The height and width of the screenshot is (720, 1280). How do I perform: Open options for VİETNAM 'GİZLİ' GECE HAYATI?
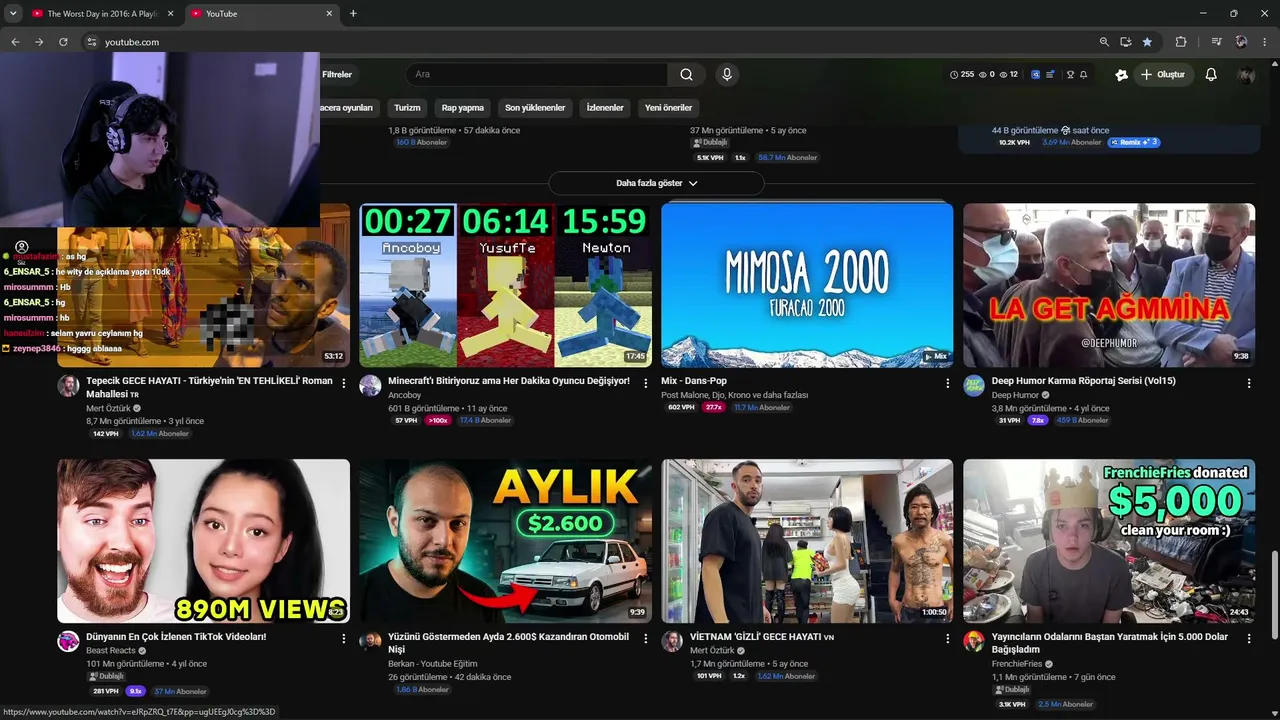point(948,639)
